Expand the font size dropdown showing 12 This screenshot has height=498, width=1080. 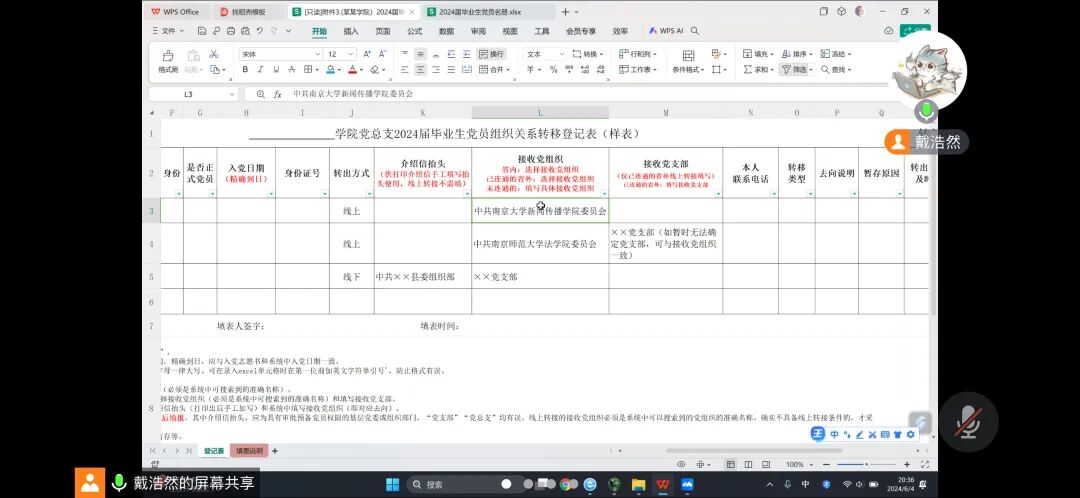point(351,54)
